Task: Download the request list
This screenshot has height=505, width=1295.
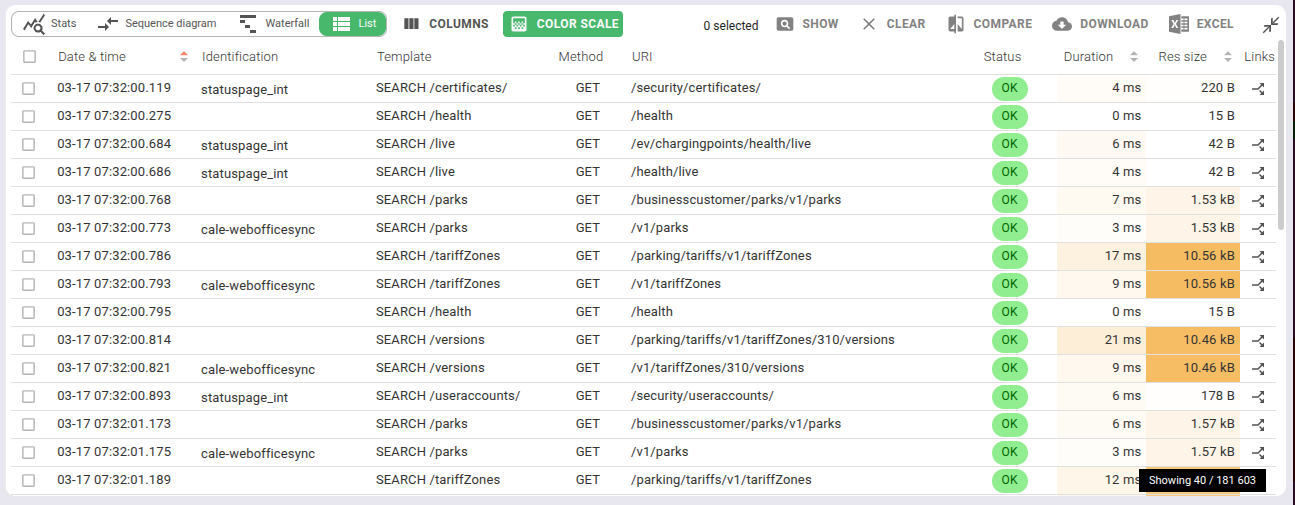Action: click(1100, 24)
